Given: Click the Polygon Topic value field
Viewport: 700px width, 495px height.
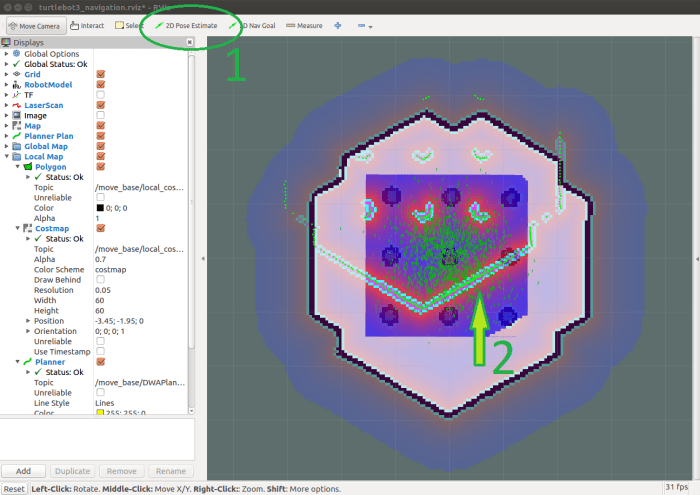Looking at the screenshot, I should point(141,187).
